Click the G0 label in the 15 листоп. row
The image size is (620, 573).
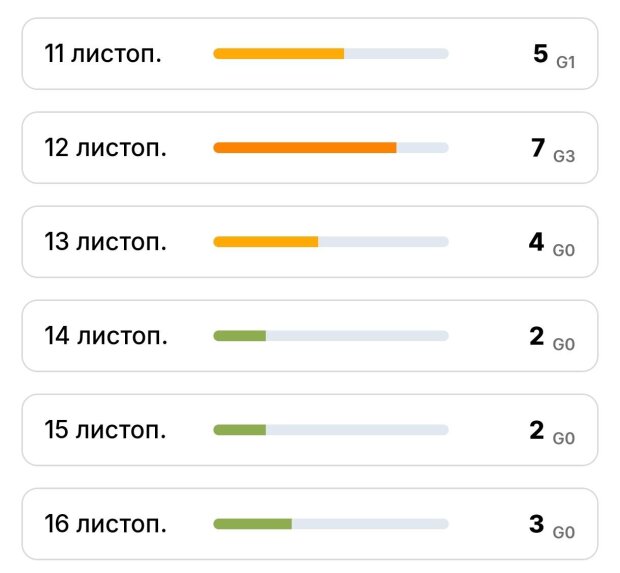point(564,437)
